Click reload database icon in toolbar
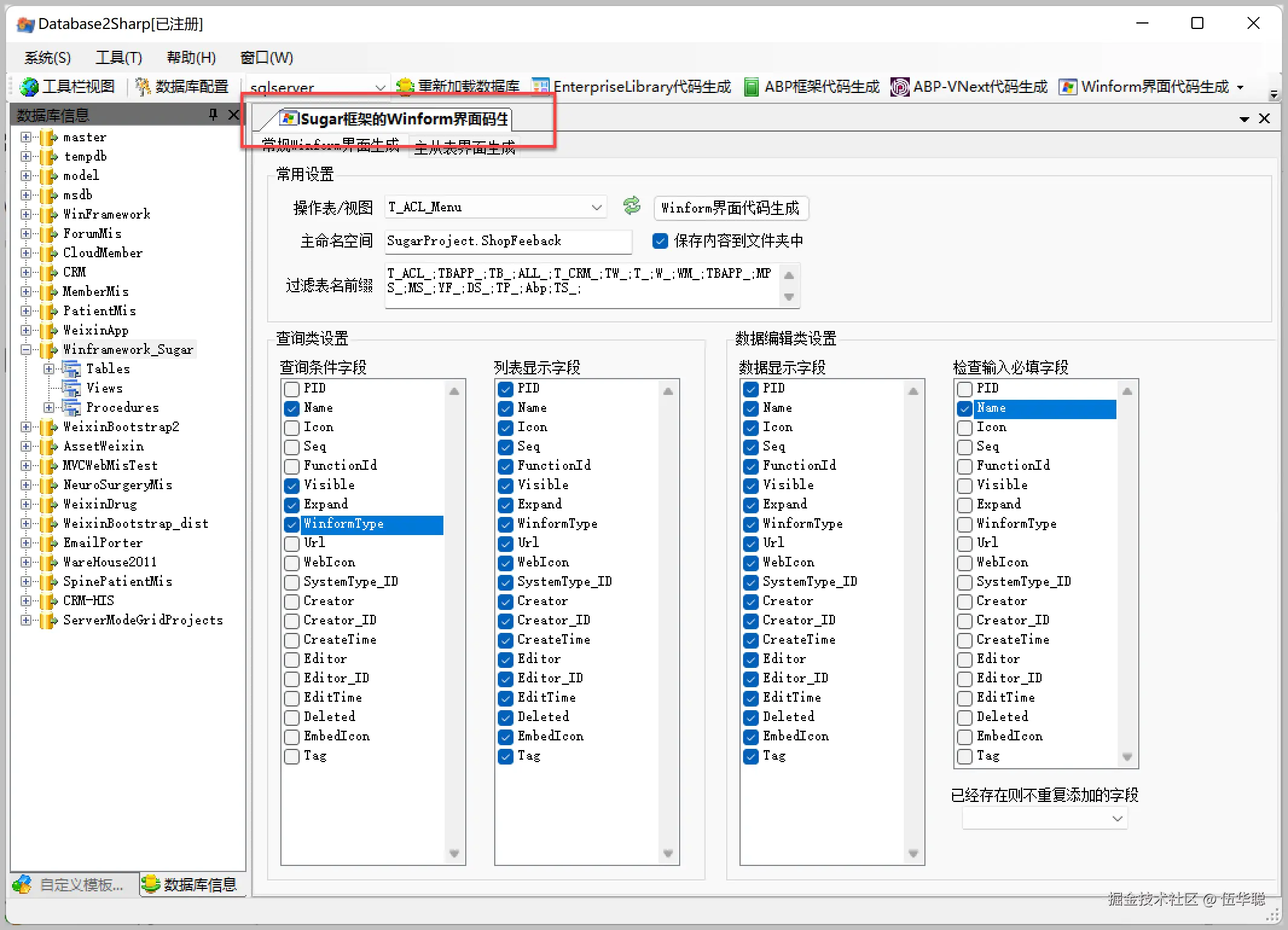This screenshot has width=1288, height=930. pos(404,86)
